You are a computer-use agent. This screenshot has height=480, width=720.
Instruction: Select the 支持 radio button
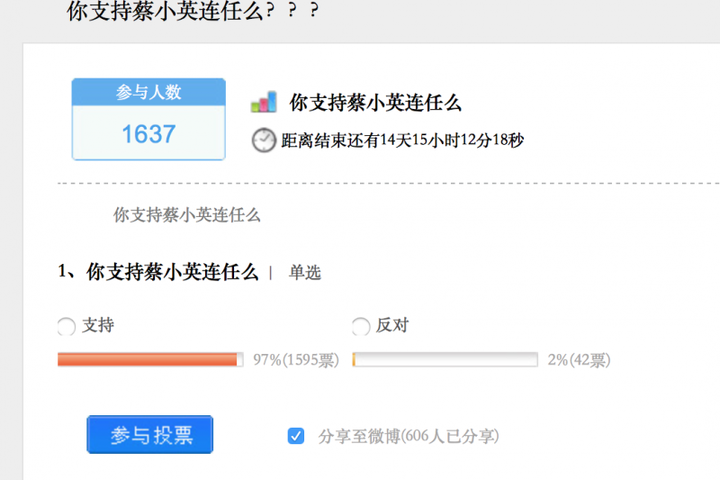(66, 327)
